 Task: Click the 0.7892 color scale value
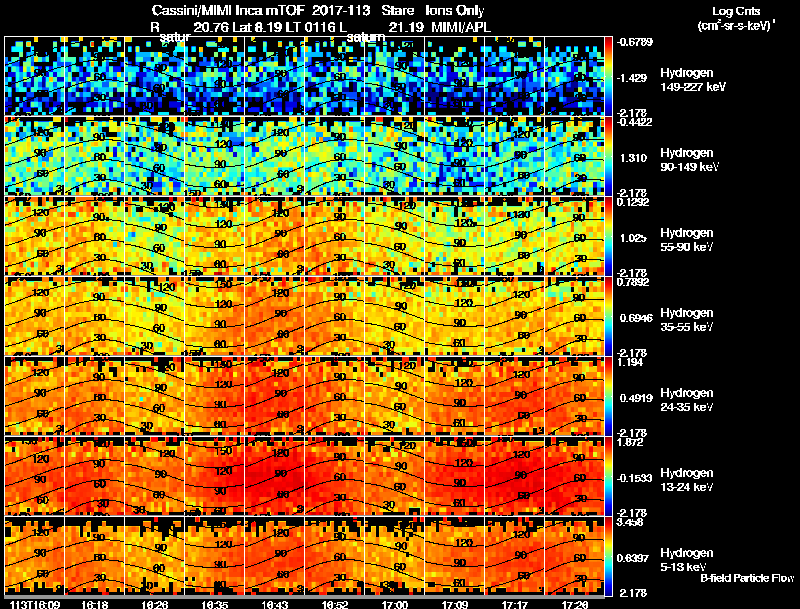click(x=633, y=282)
